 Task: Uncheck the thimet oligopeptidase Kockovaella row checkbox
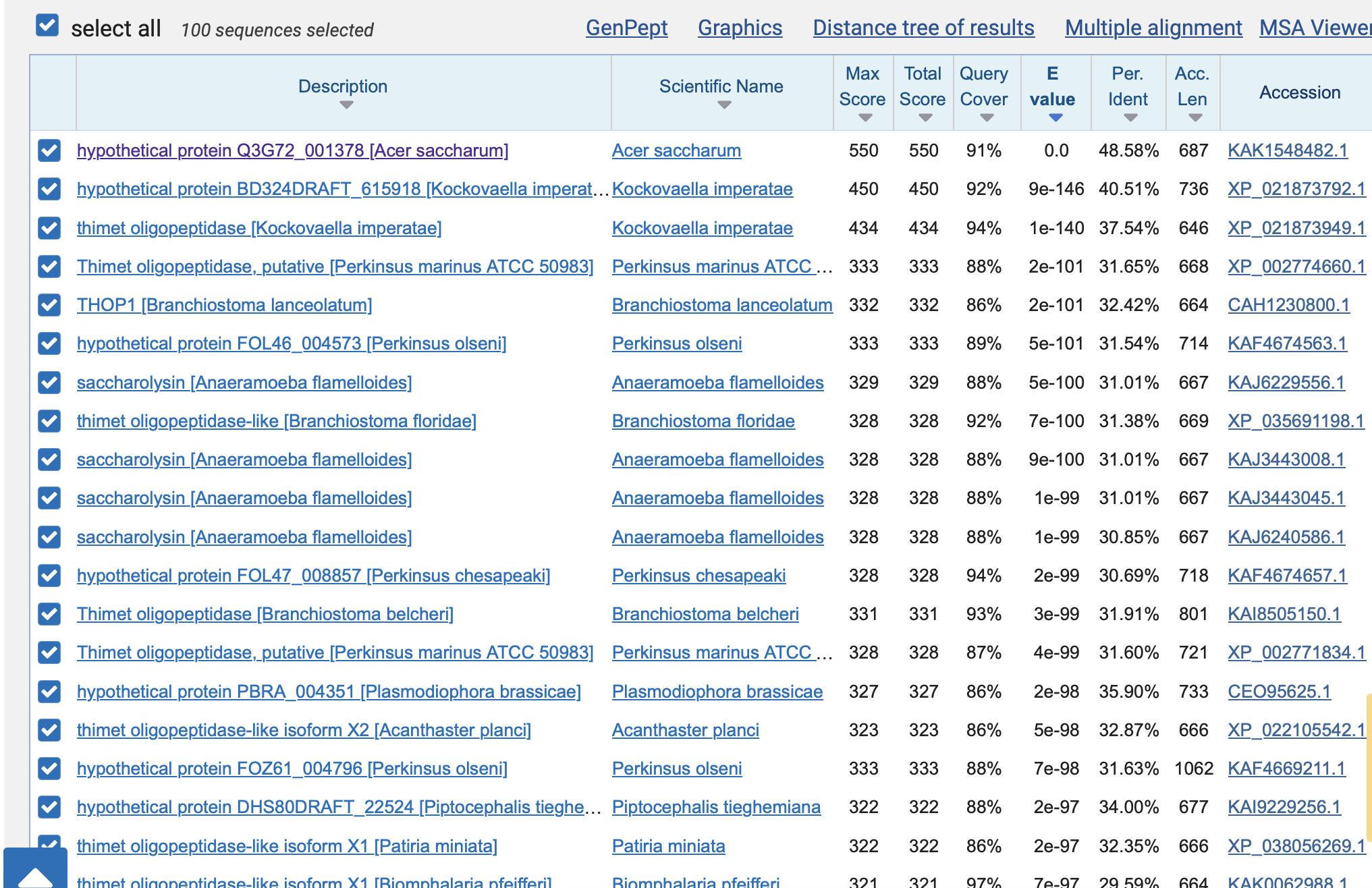49,228
